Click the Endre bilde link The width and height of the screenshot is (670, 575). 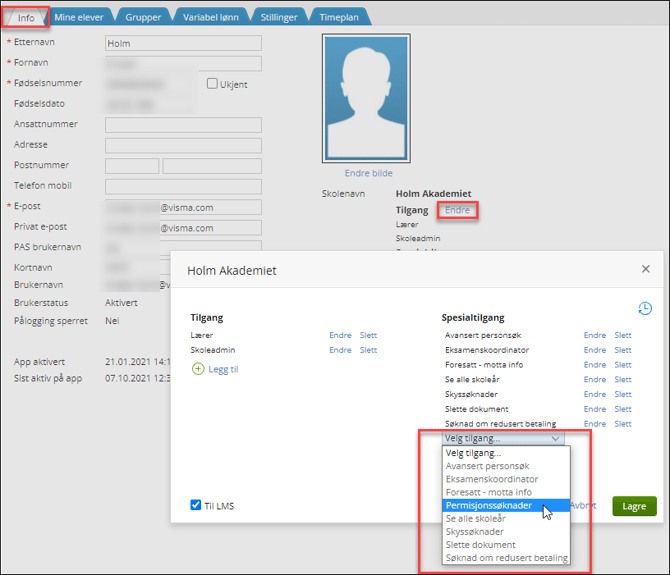pyautogui.click(x=368, y=173)
